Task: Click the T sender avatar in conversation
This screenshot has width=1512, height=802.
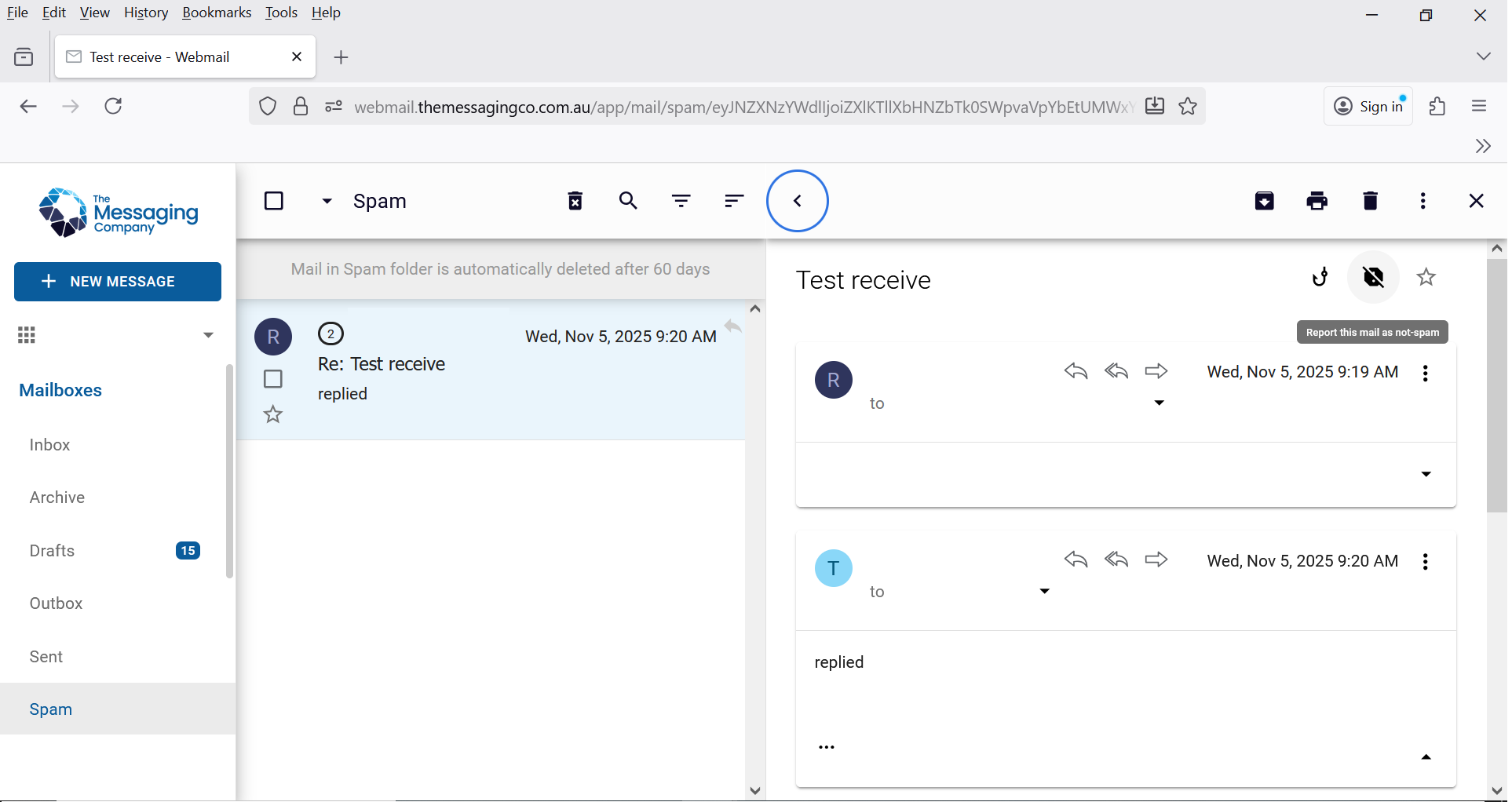Action: tap(834, 568)
